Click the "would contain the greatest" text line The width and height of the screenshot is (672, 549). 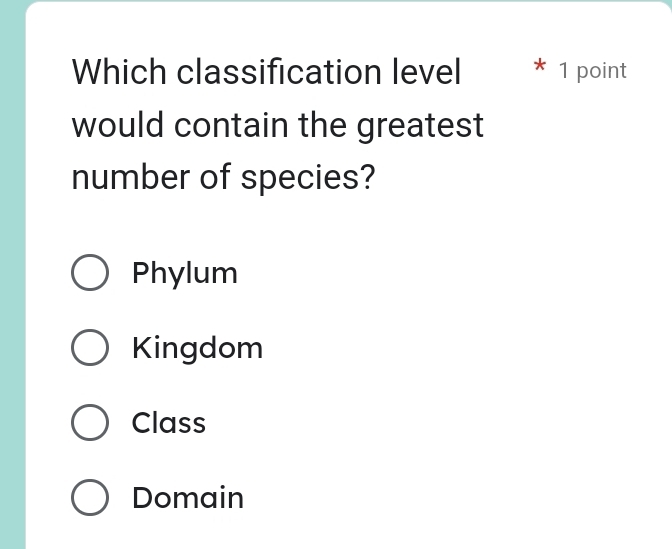[278, 127]
